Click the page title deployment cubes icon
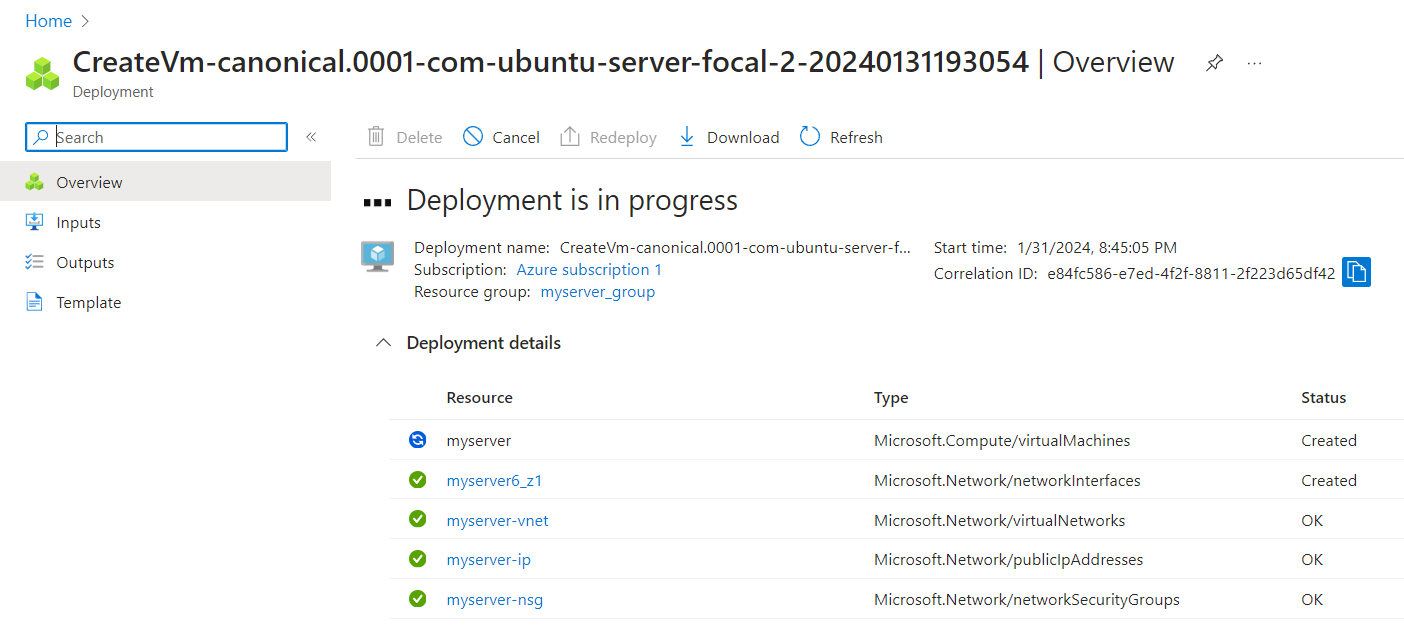Screen dimensions: 1404x631 tap(43, 73)
